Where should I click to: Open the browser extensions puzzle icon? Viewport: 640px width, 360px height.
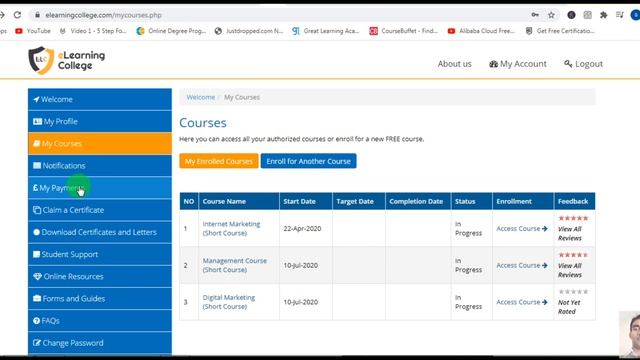pos(603,15)
